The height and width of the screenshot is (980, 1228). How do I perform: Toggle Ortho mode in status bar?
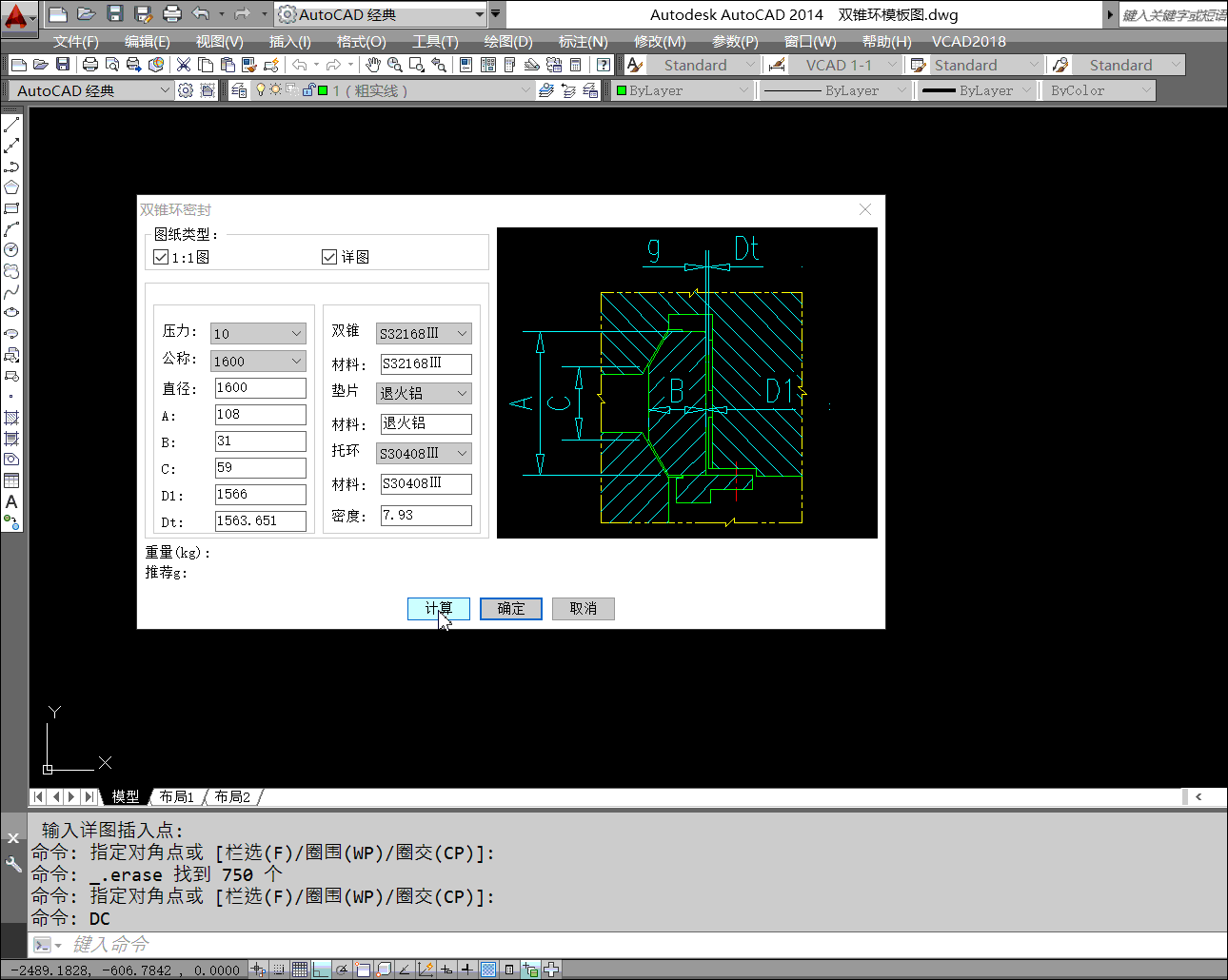321,970
